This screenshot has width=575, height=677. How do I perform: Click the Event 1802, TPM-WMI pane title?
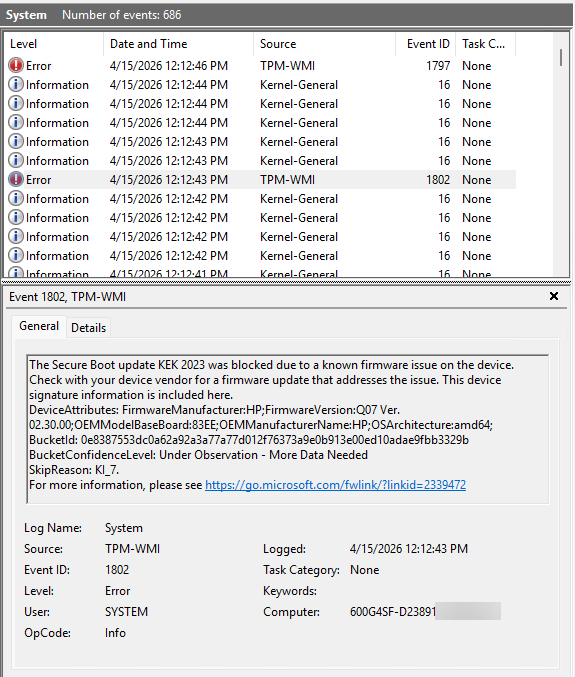[67, 297]
